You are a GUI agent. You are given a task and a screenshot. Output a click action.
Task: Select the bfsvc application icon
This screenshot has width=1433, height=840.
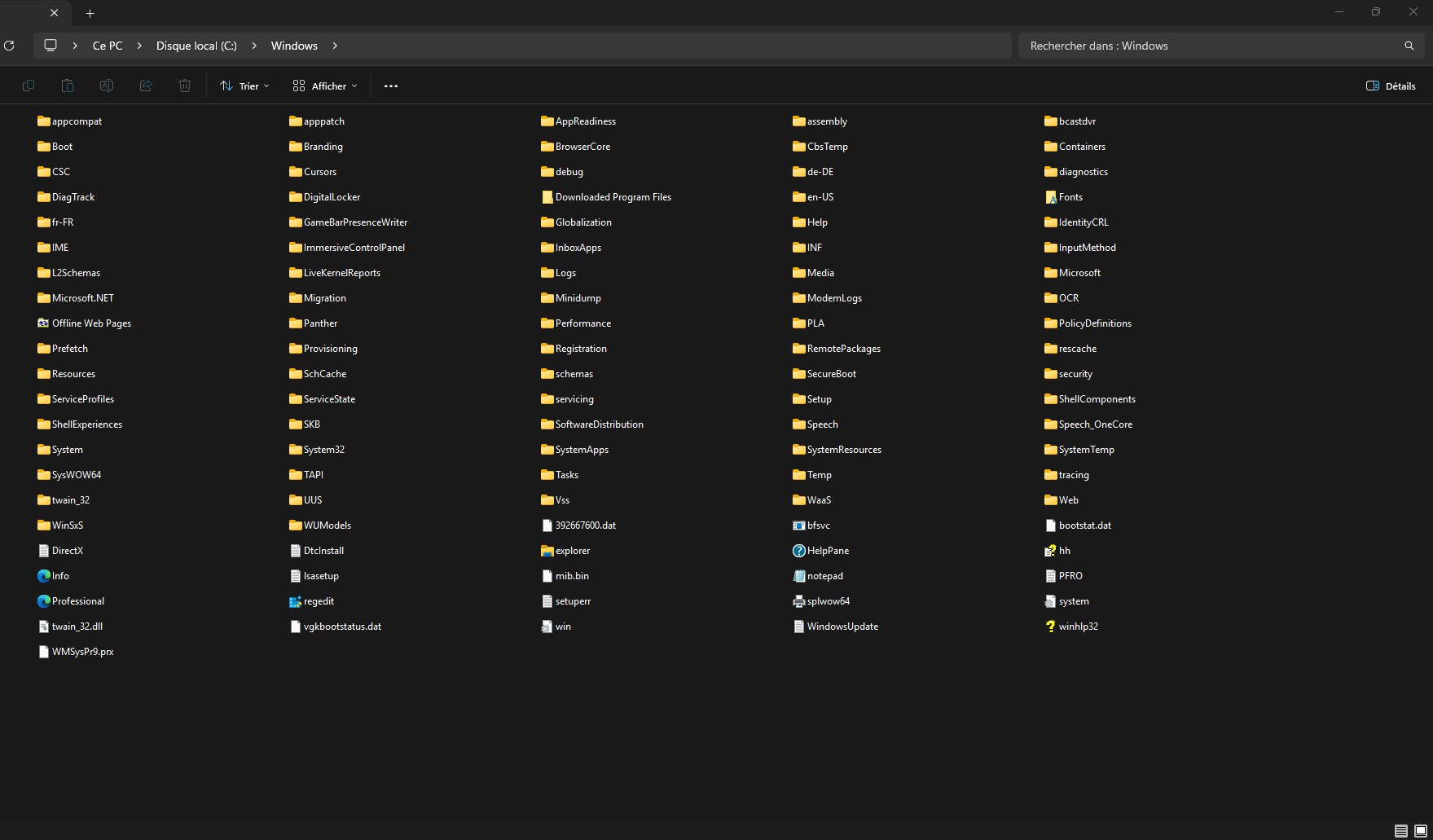[x=799, y=526]
